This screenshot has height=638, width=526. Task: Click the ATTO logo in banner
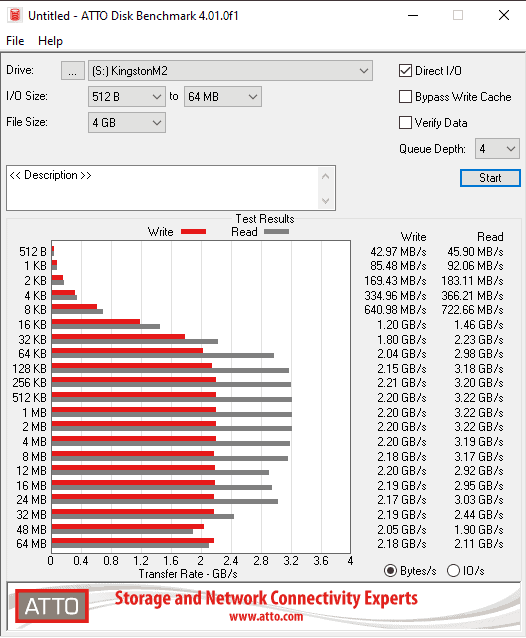point(52,606)
